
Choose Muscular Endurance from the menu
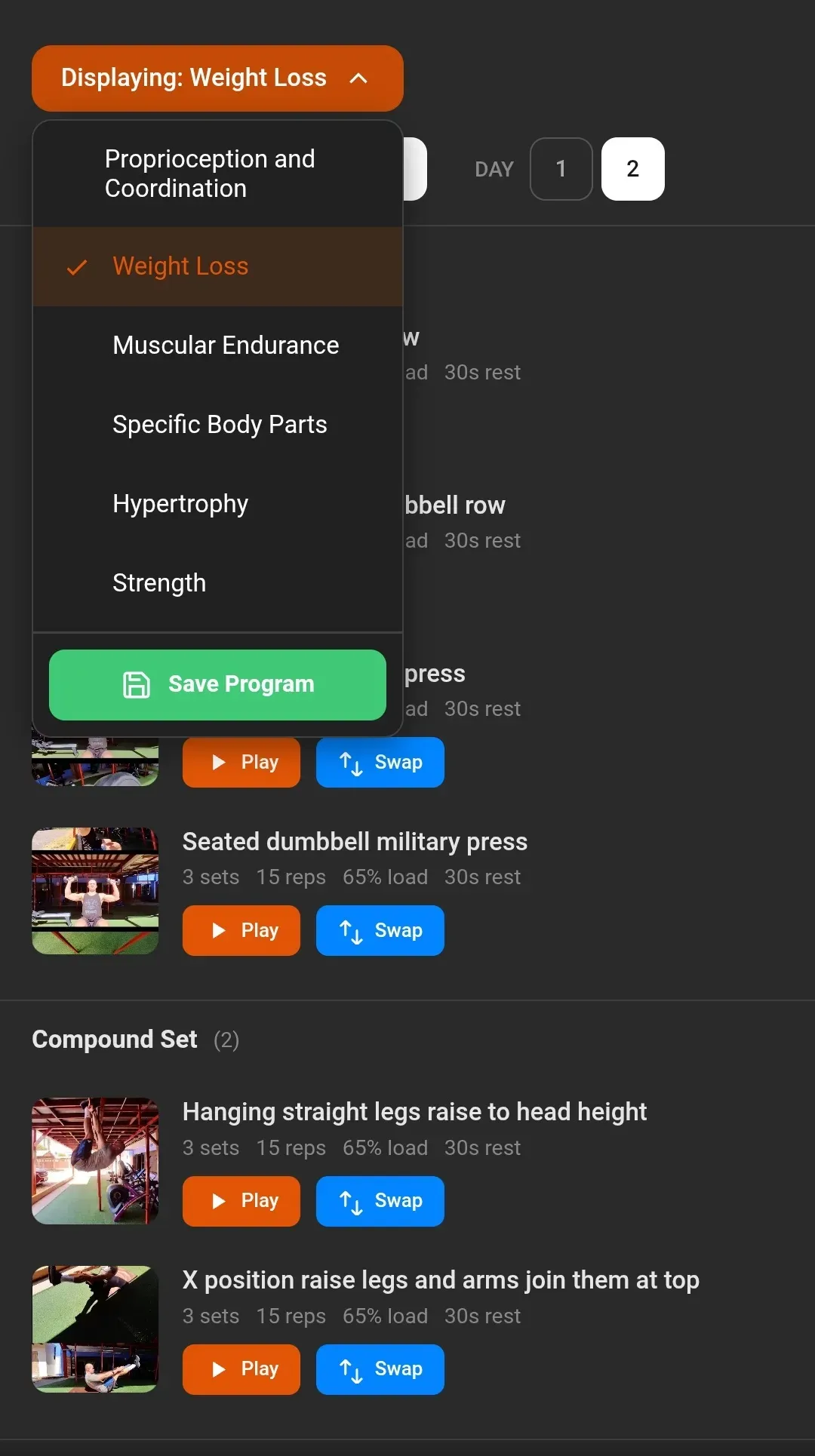pyautogui.click(x=226, y=345)
